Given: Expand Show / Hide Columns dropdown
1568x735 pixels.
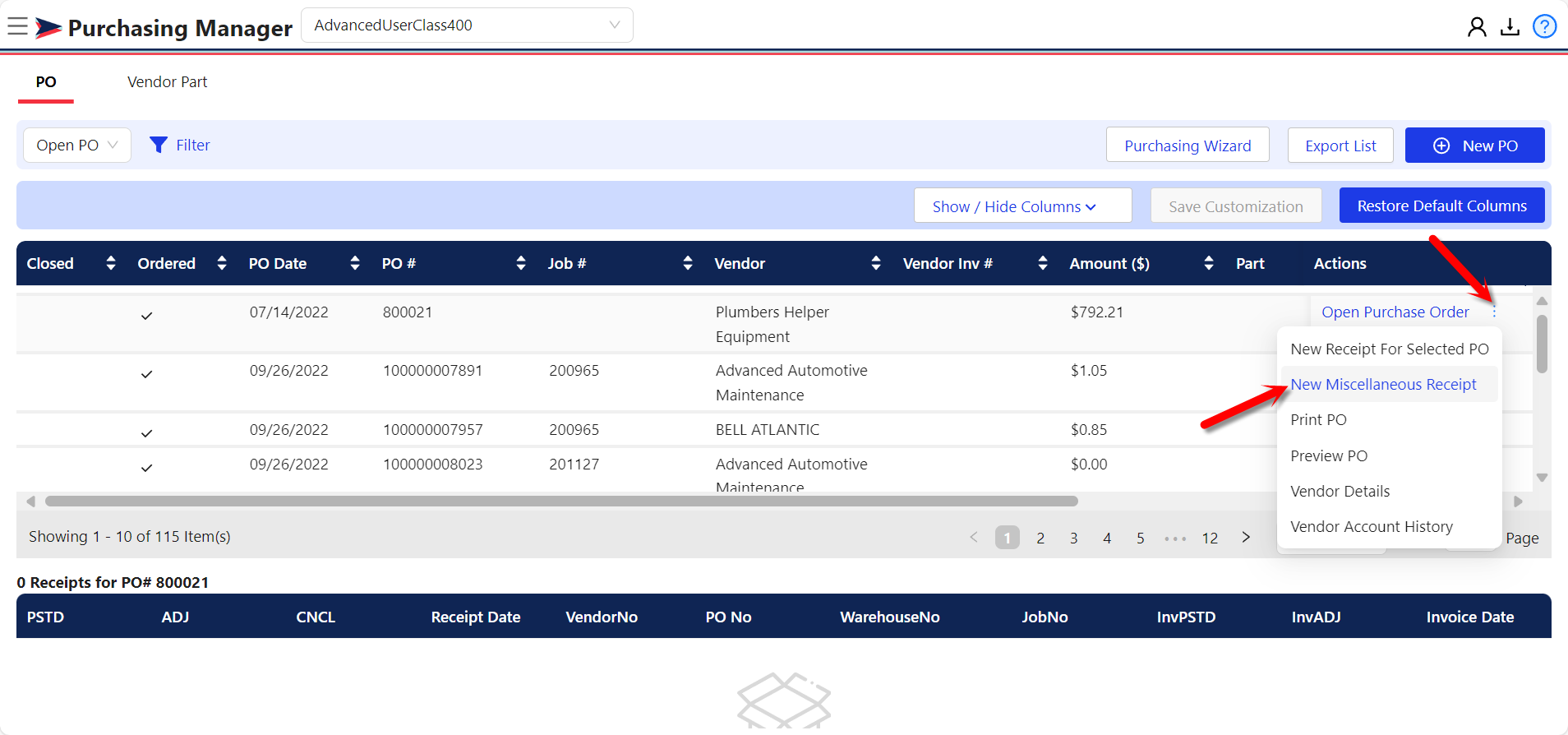Looking at the screenshot, I should click(1022, 206).
